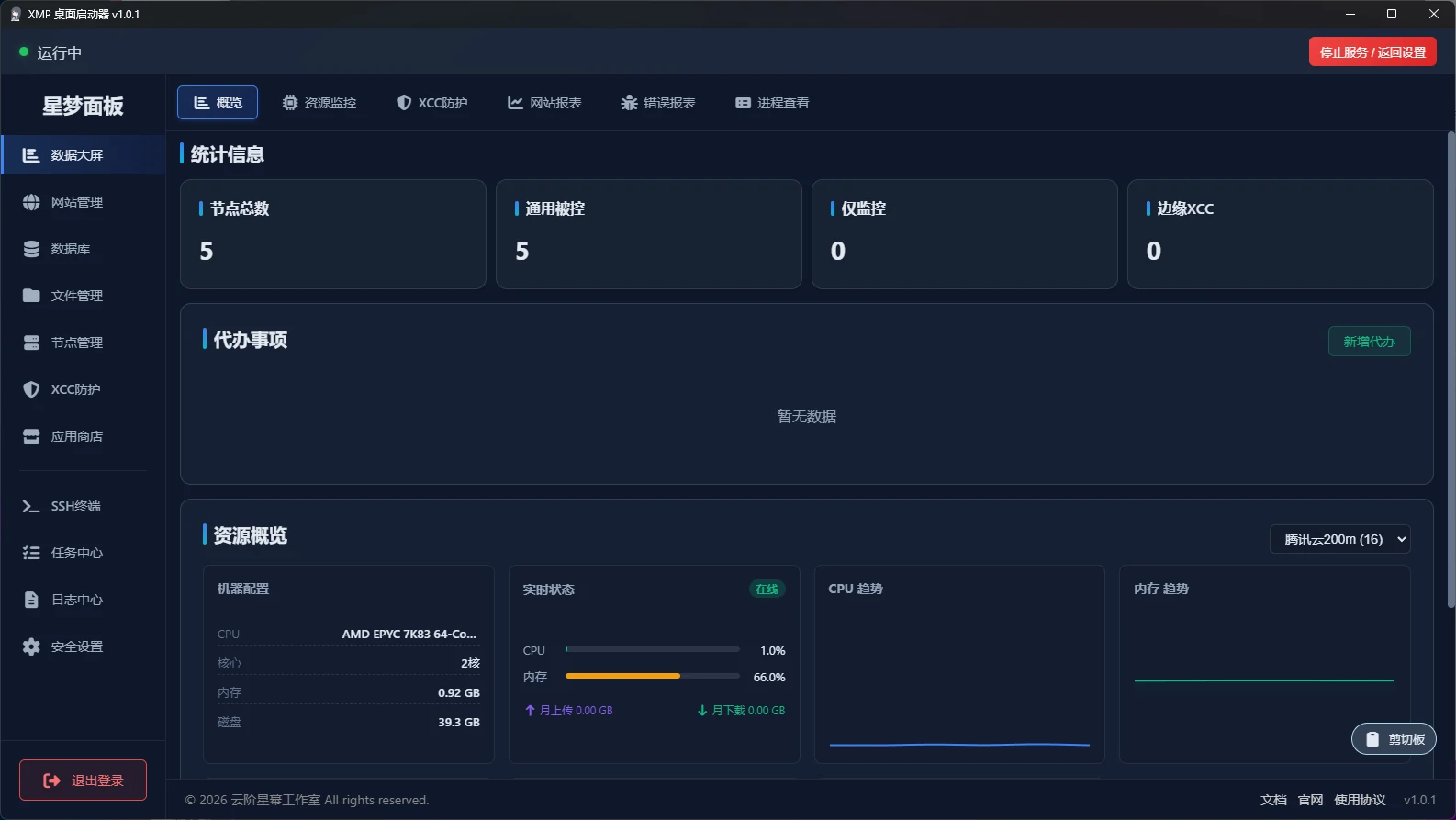Click the gear icon for 安全设置
1456x820 pixels.
pyautogui.click(x=31, y=646)
